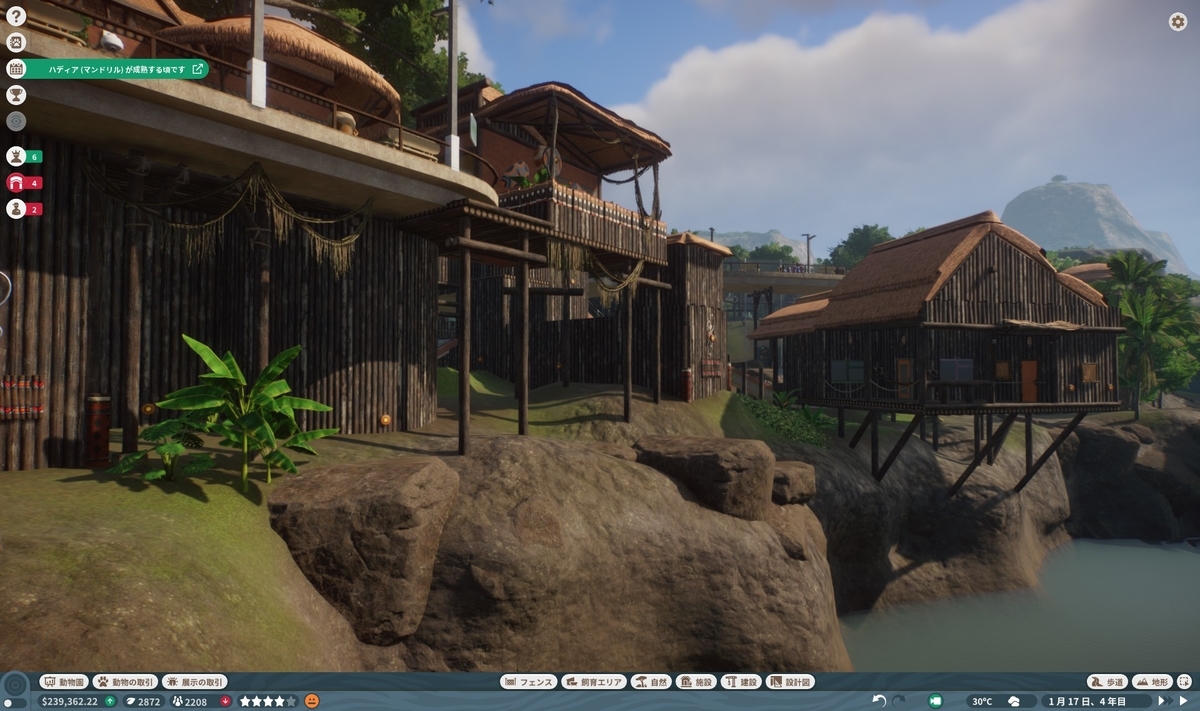Toggle the green camera mode icon
The height and width of the screenshot is (711, 1200).
[x=935, y=701]
